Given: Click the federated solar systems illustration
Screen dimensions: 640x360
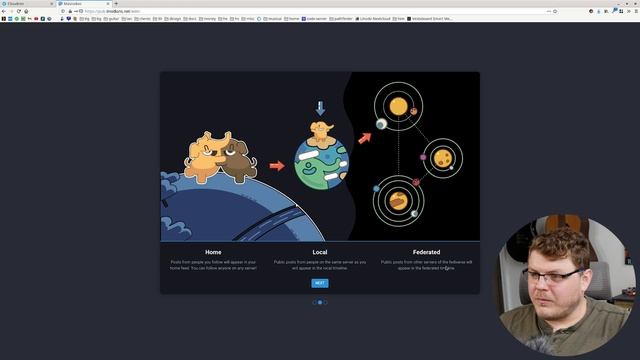Looking at the screenshot, I should pos(418,154).
